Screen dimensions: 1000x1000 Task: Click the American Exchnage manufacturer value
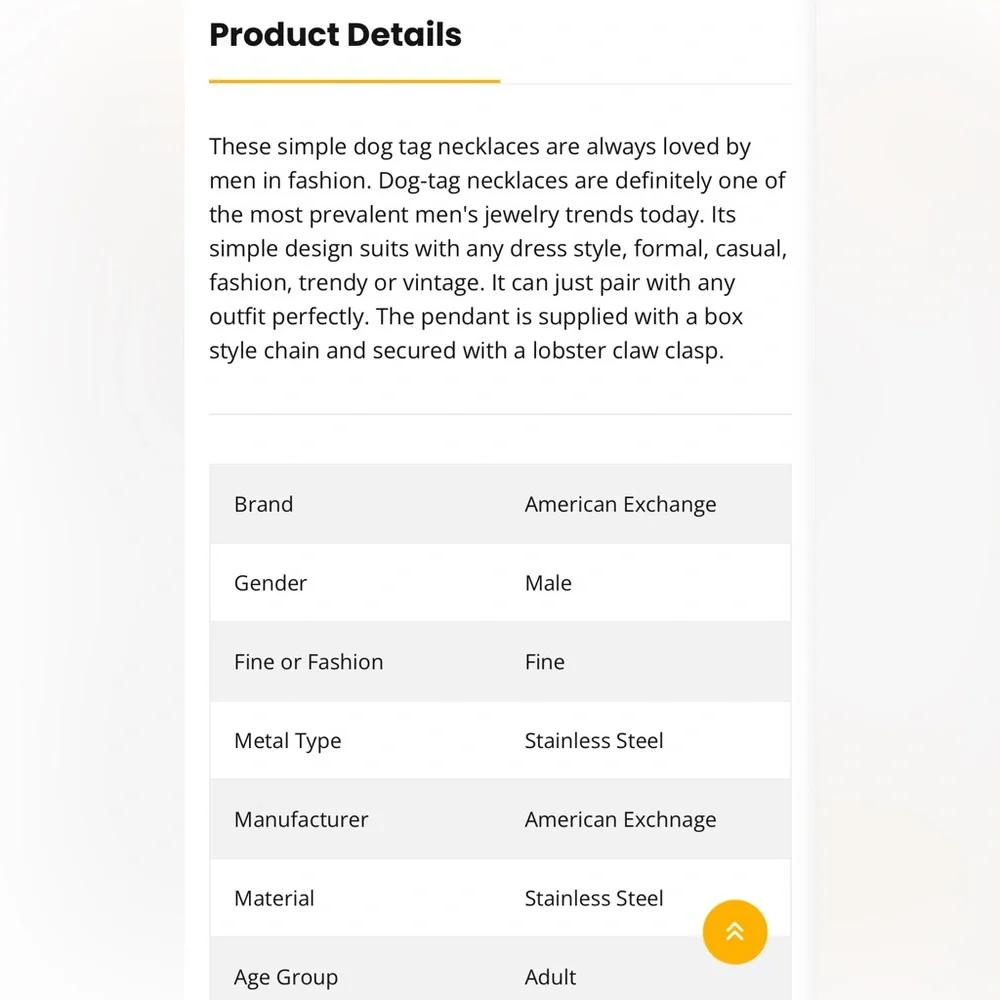[x=620, y=820]
